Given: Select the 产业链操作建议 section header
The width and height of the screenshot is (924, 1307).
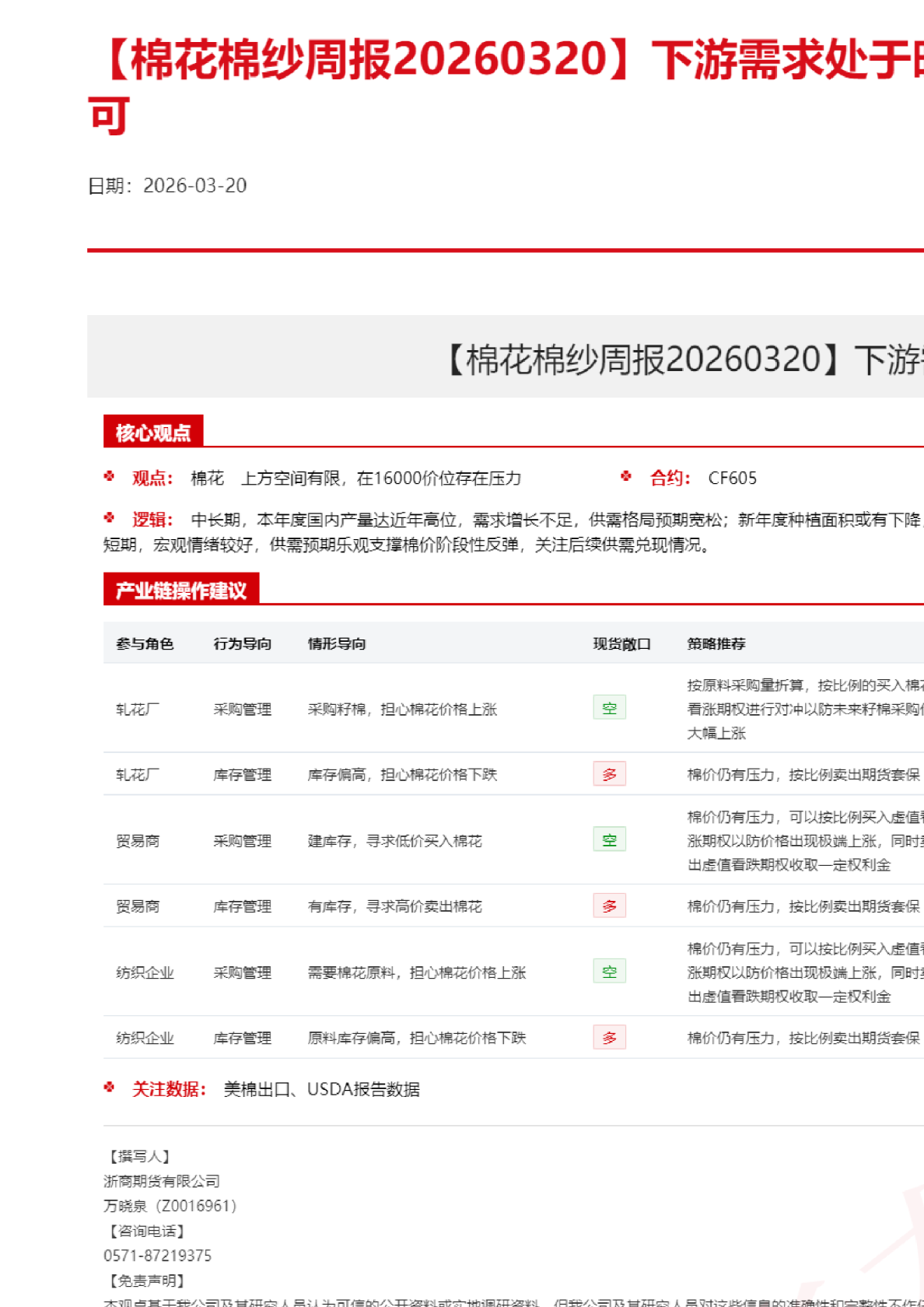Looking at the screenshot, I should (x=181, y=590).
